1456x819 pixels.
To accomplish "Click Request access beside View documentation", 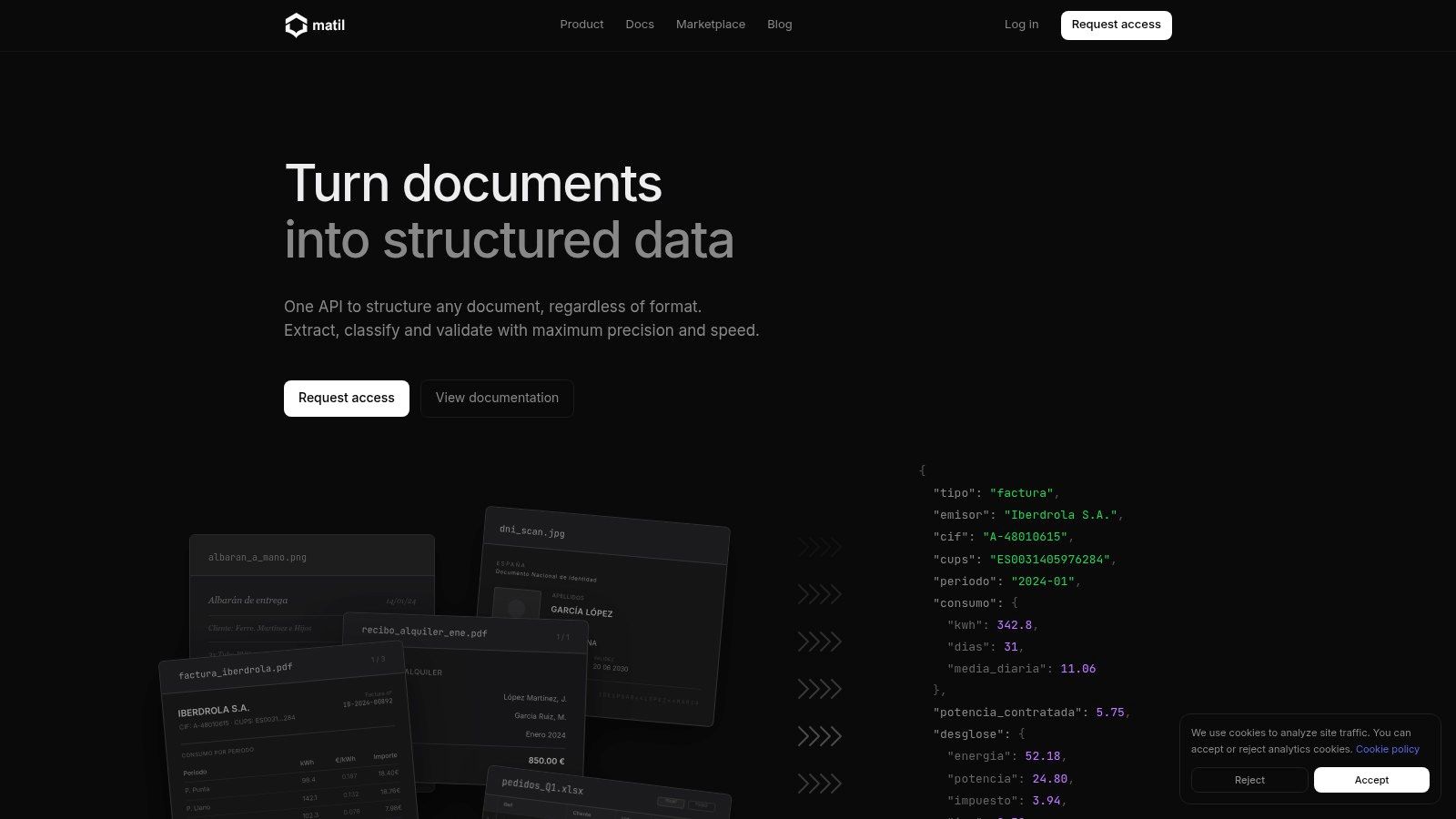I will point(347,399).
